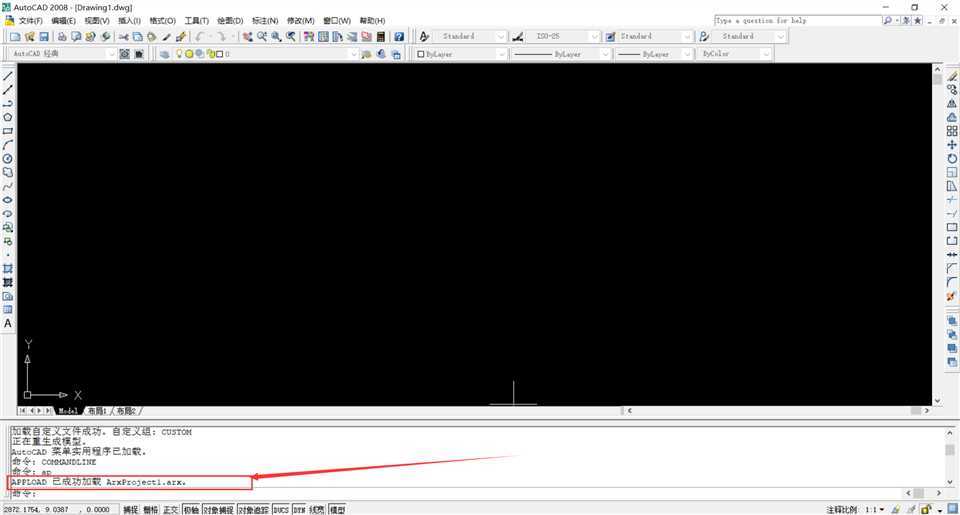The width and height of the screenshot is (960, 515).
Task: Click the Match Properties brush icon
Action: 181,37
